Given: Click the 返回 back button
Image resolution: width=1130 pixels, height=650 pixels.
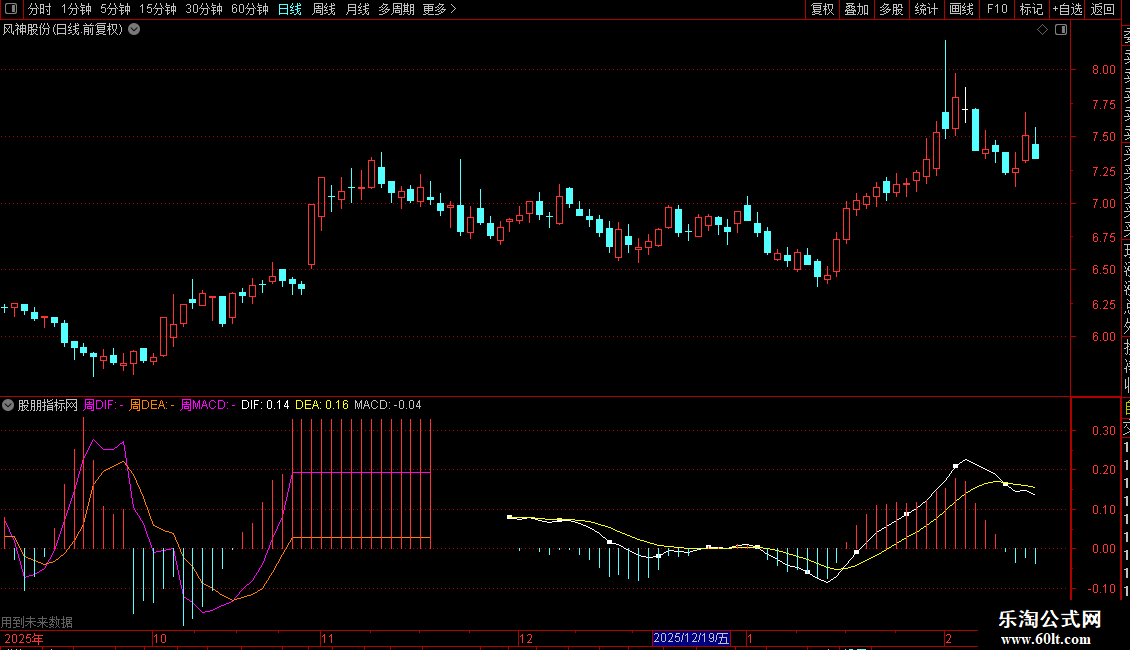Looking at the screenshot, I should pos(1103,9).
